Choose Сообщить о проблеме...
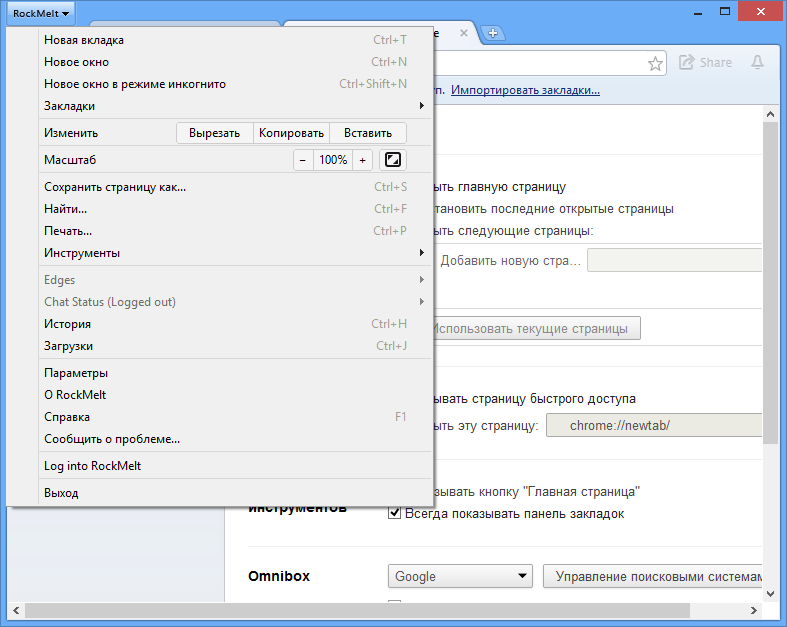Viewport: 787px width, 627px height. 235,439
